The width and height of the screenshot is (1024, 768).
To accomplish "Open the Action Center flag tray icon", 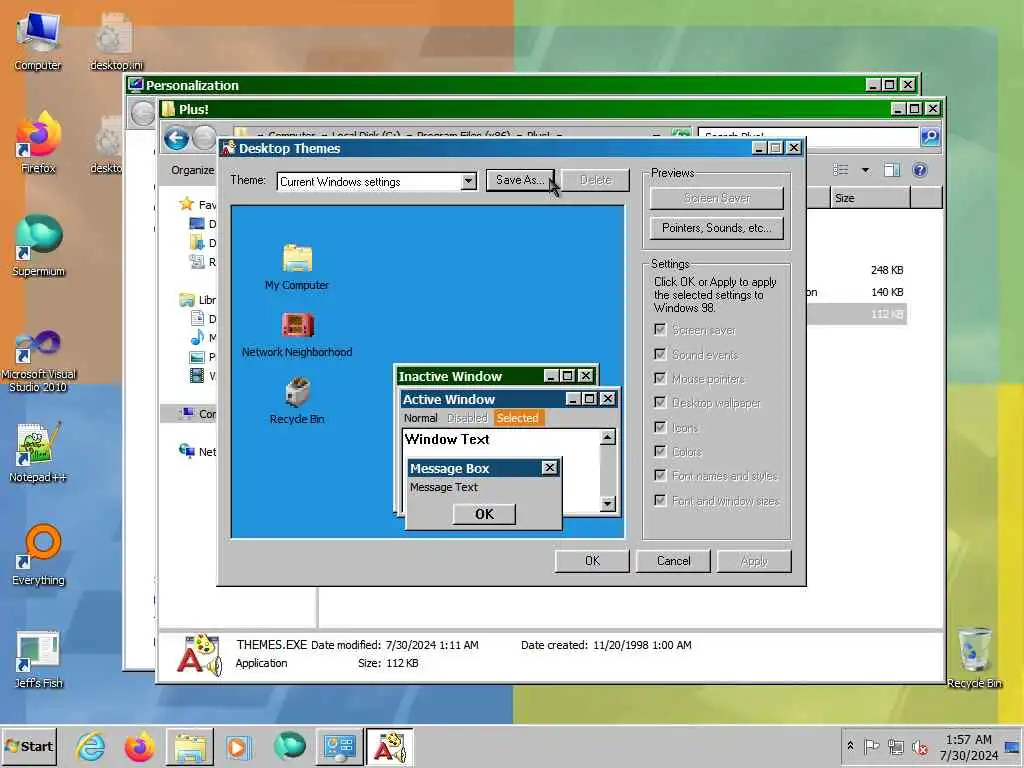I will tap(871, 746).
